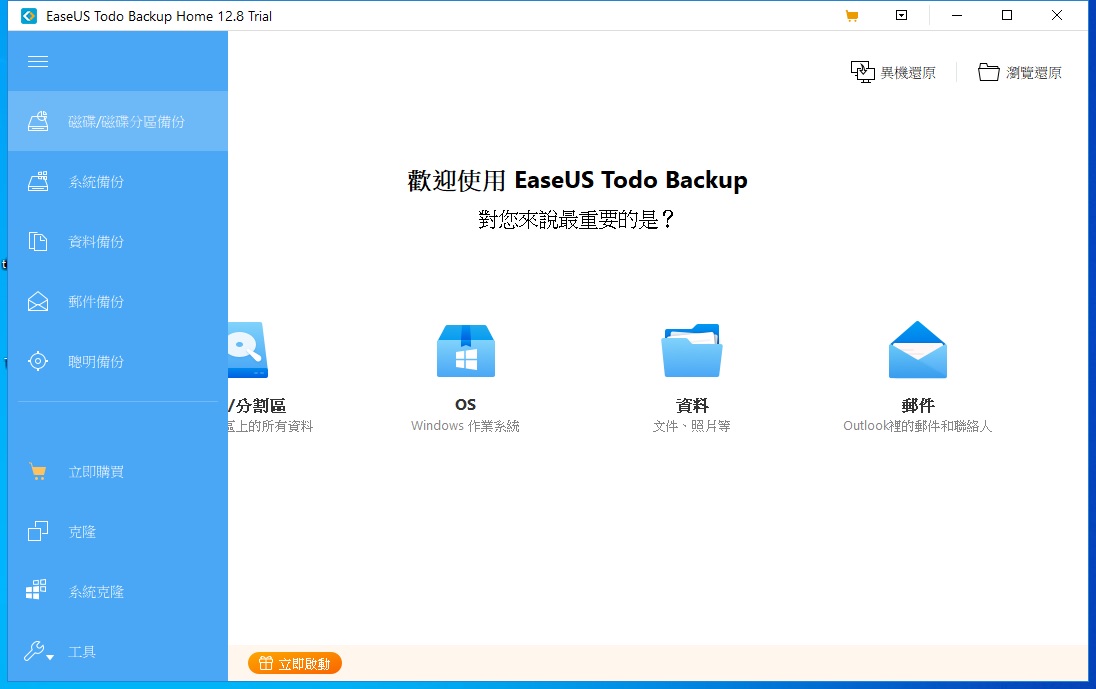Click the smart backup target sidebar icon

coord(38,361)
